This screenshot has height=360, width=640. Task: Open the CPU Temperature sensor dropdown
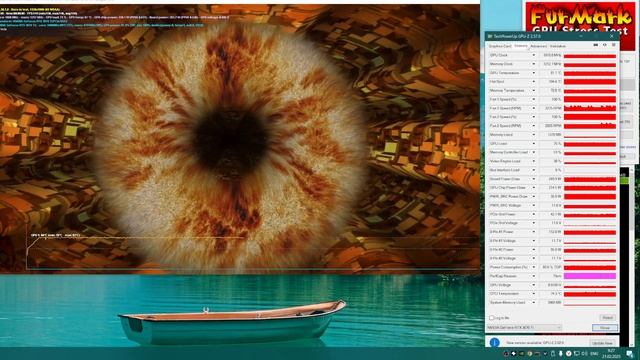click(x=533, y=294)
